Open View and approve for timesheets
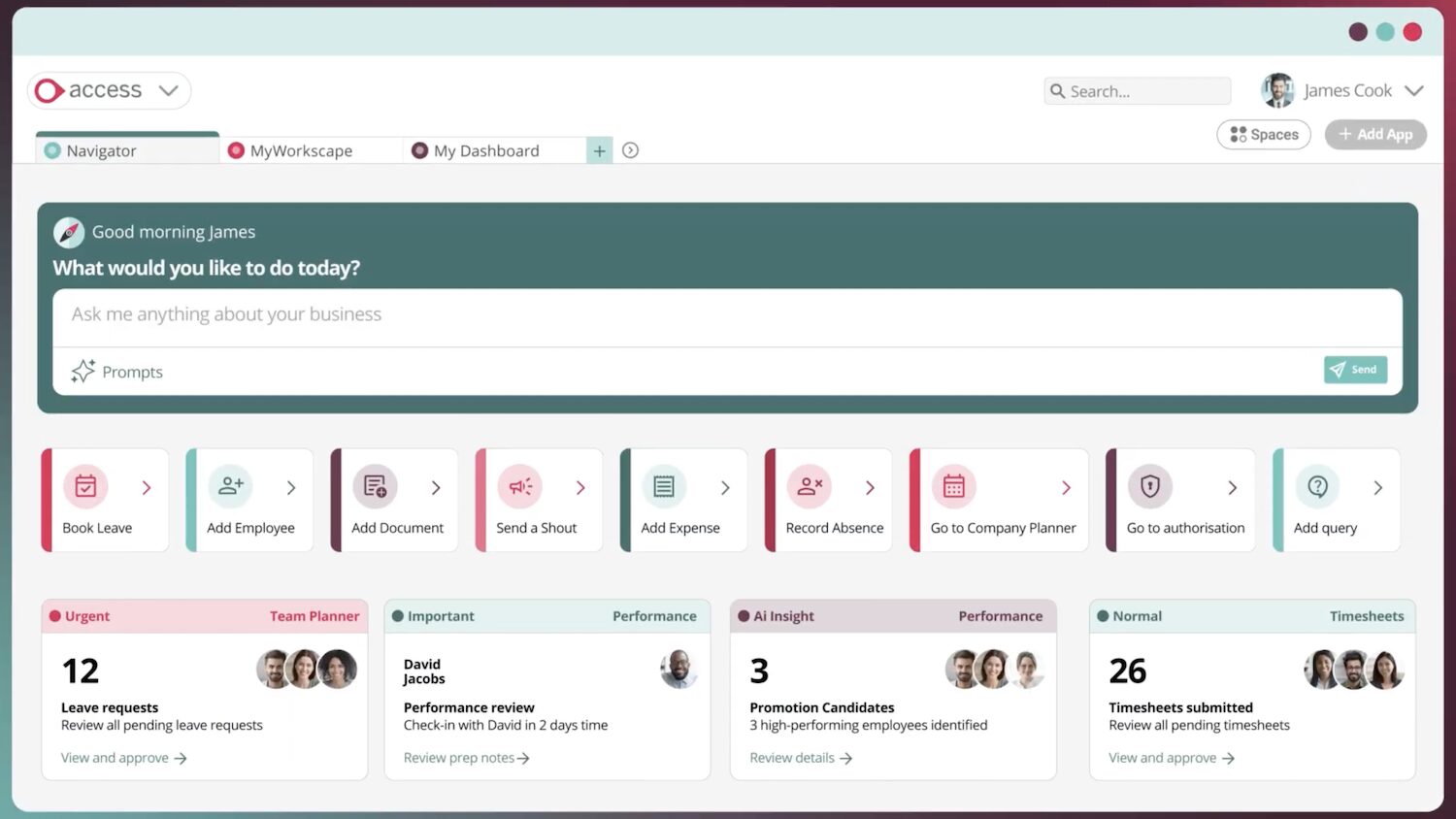1456x819 pixels. (x=1172, y=758)
